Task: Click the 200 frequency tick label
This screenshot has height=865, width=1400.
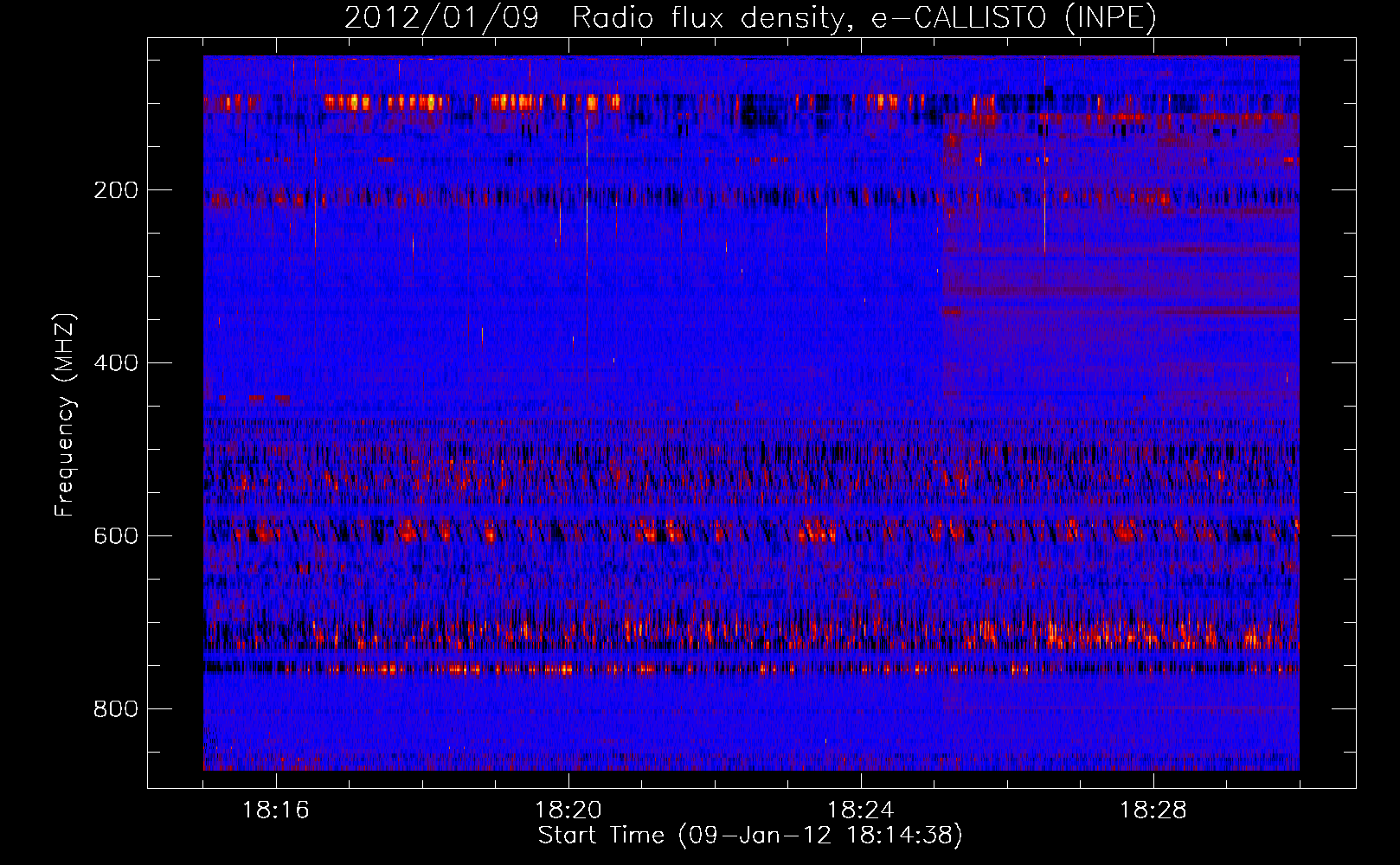Action: (115, 190)
